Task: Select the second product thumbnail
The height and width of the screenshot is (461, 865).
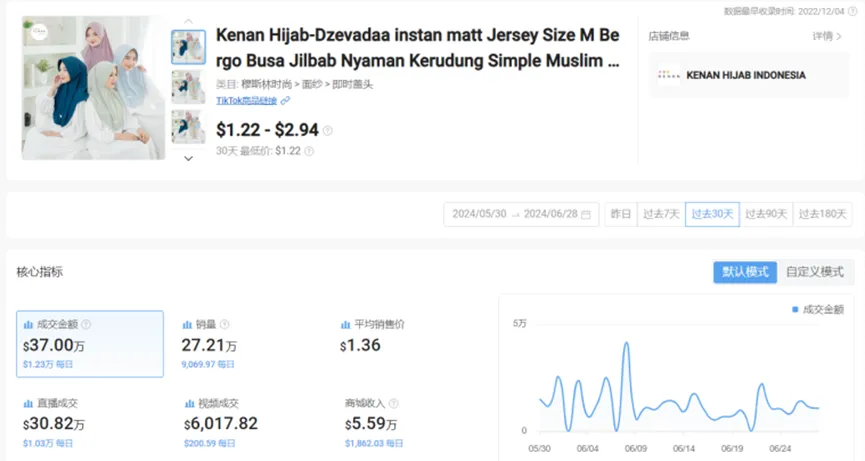Action: click(x=188, y=87)
